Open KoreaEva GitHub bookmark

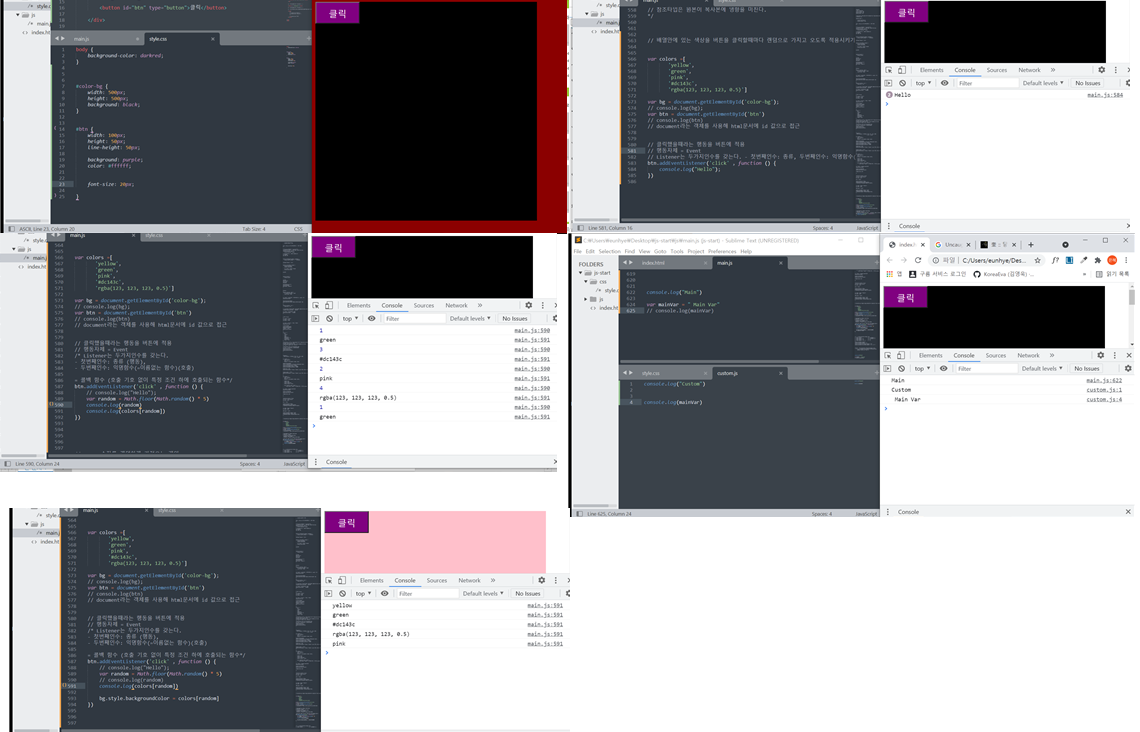pos(1003,274)
